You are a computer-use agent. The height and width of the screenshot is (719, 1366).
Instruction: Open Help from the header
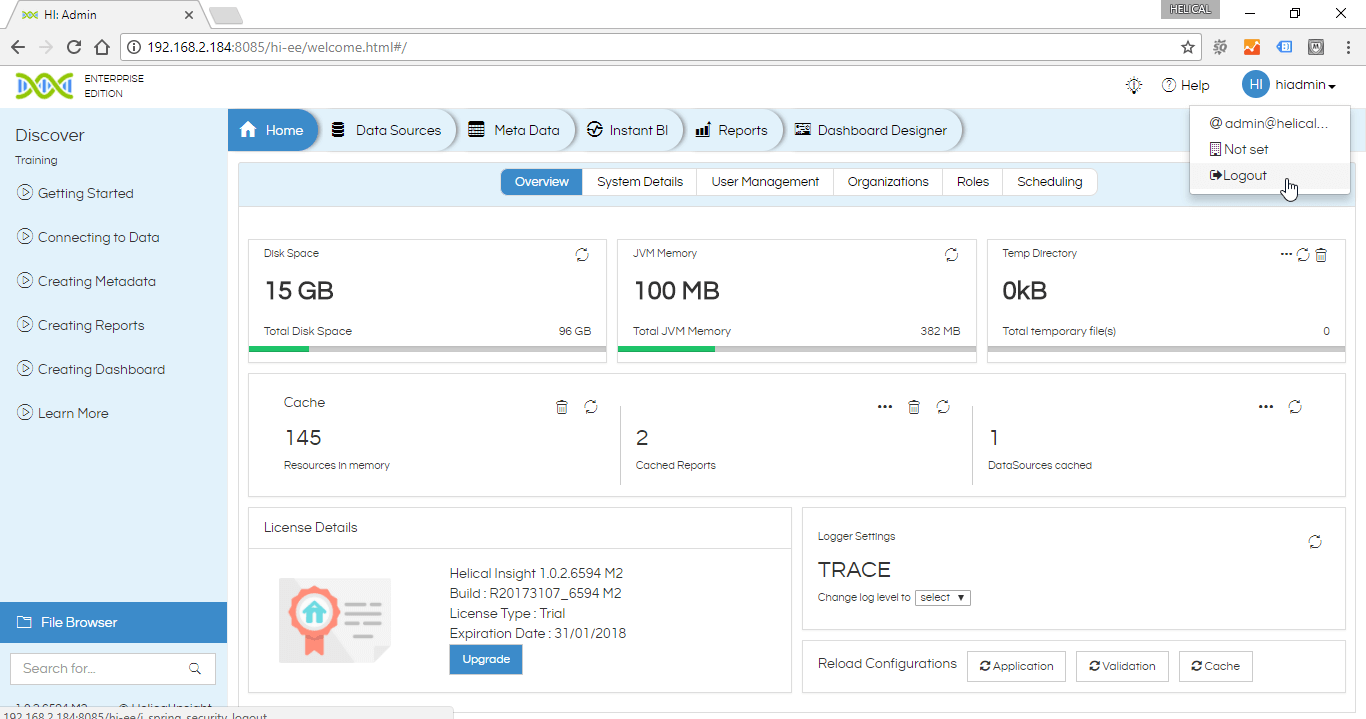coord(1185,86)
